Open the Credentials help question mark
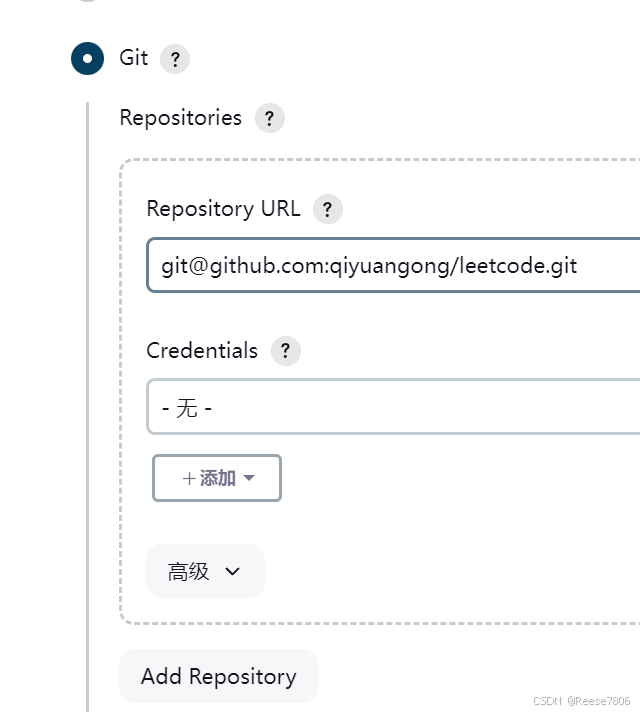Image resolution: width=640 pixels, height=712 pixels. 286,351
